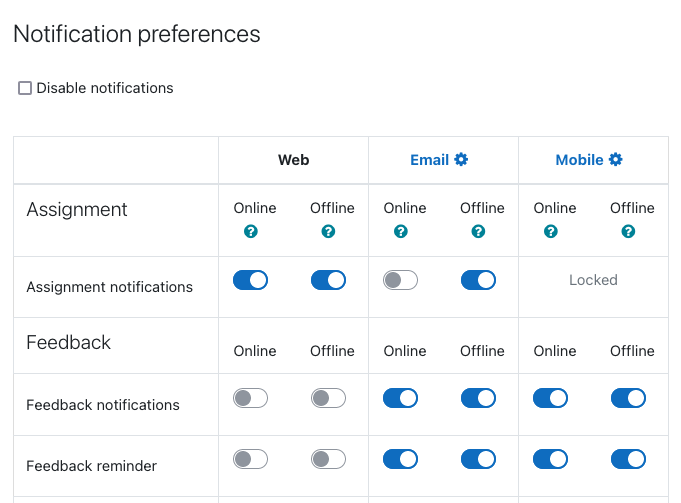Toggle Feedback reminder Web Offline switch
The height and width of the screenshot is (503, 681).
[328, 459]
